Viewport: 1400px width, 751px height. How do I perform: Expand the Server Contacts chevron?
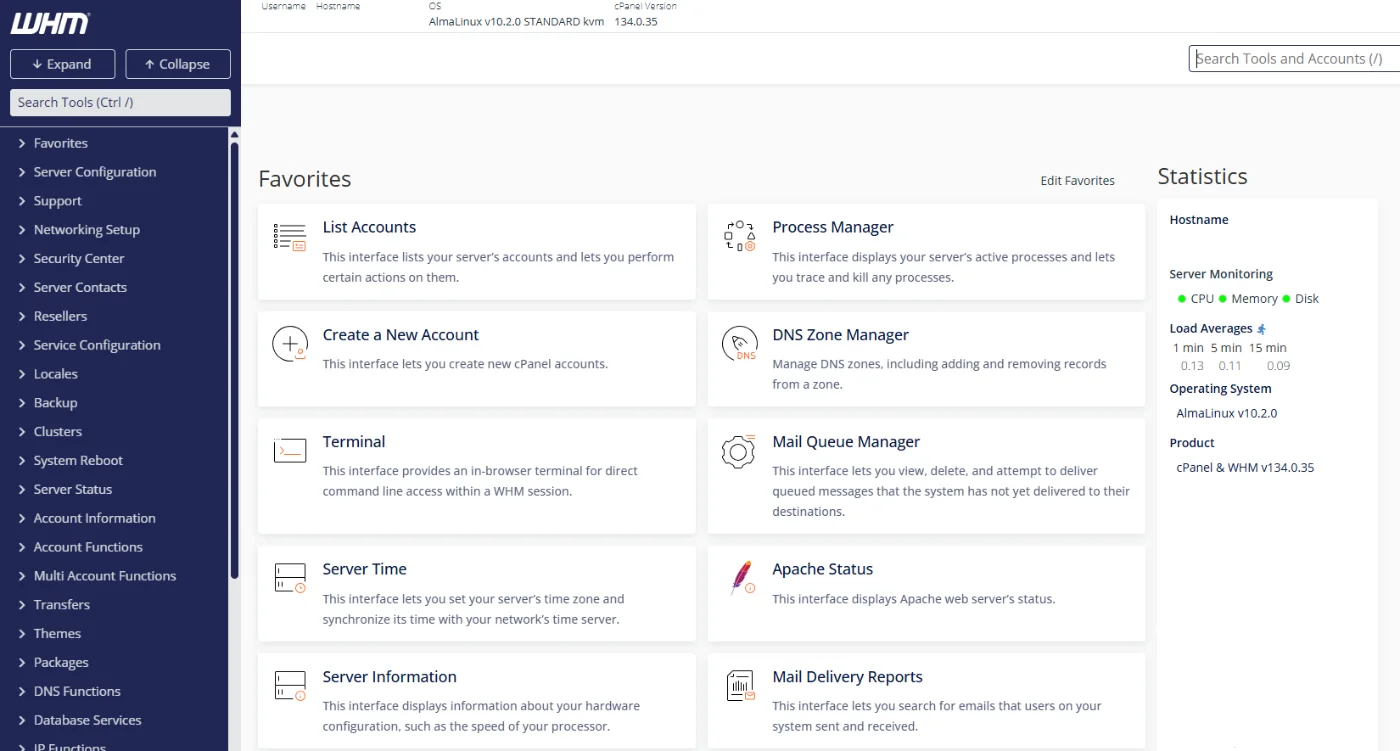point(22,288)
